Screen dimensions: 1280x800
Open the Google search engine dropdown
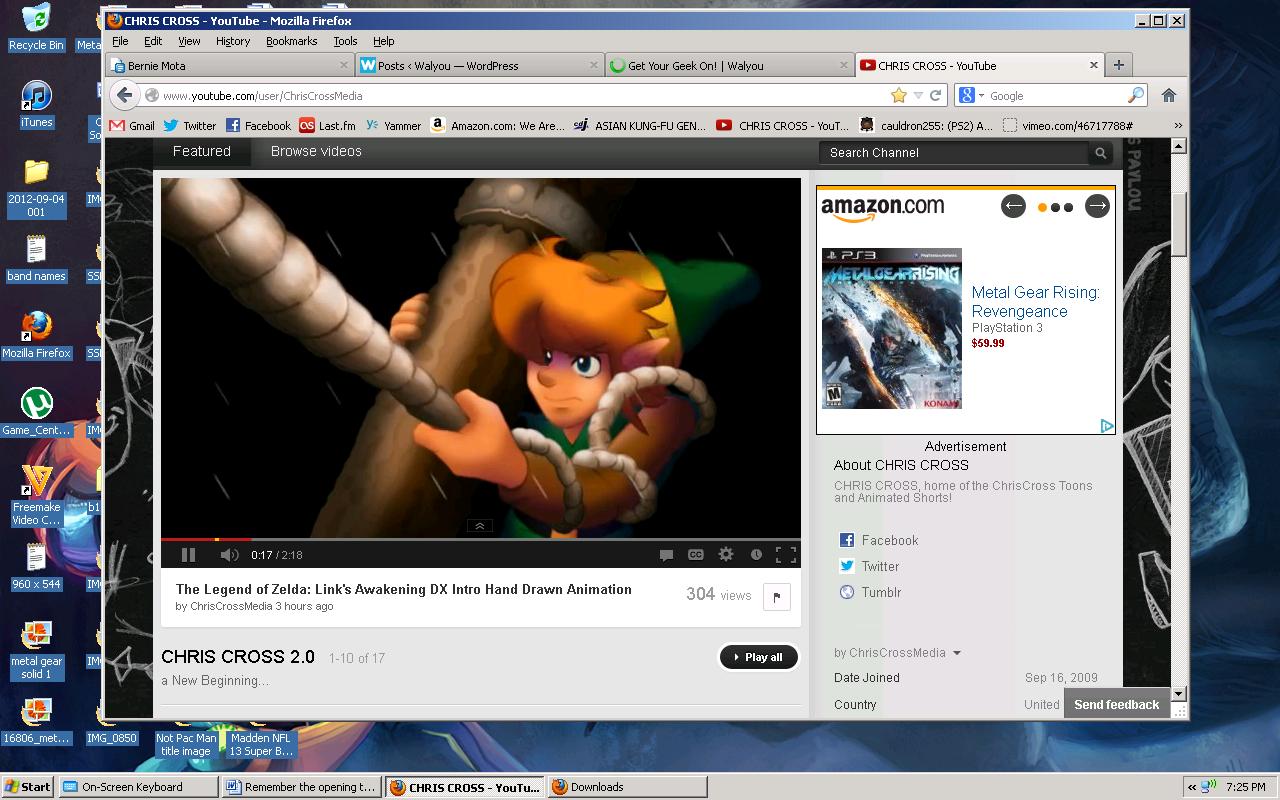coord(972,96)
